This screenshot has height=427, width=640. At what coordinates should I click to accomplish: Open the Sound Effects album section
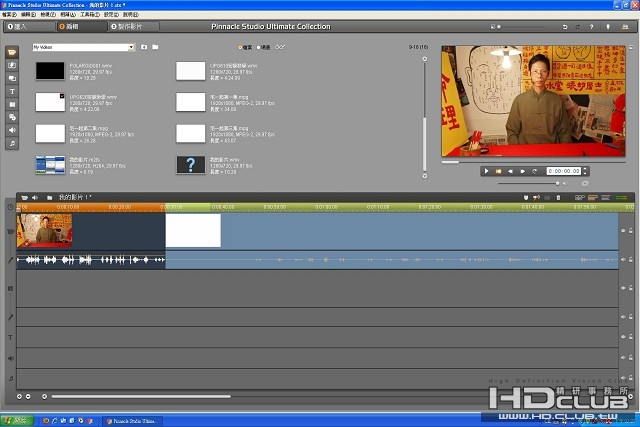(x=12, y=130)
